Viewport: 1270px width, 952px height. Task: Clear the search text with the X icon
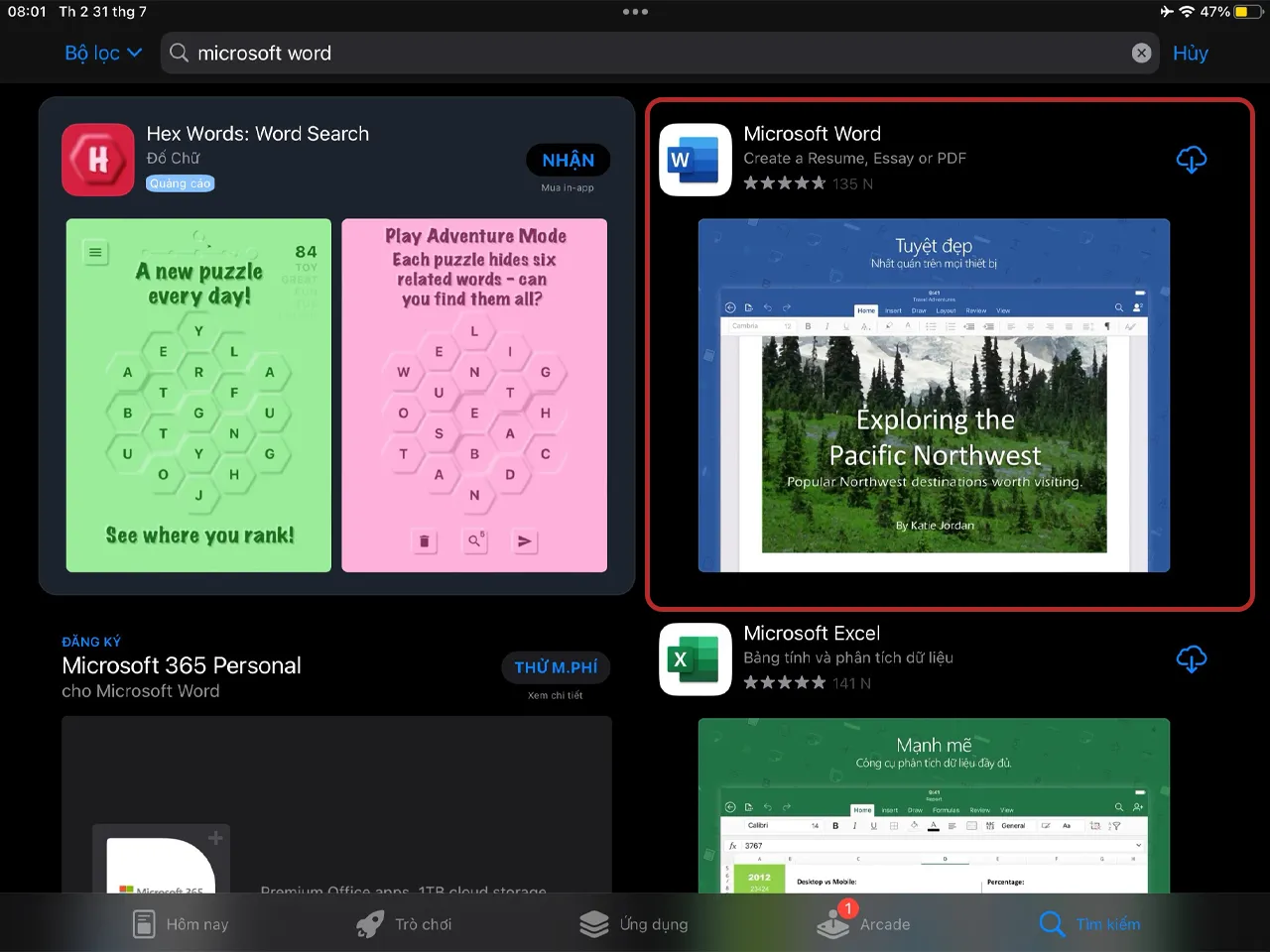1141,53
